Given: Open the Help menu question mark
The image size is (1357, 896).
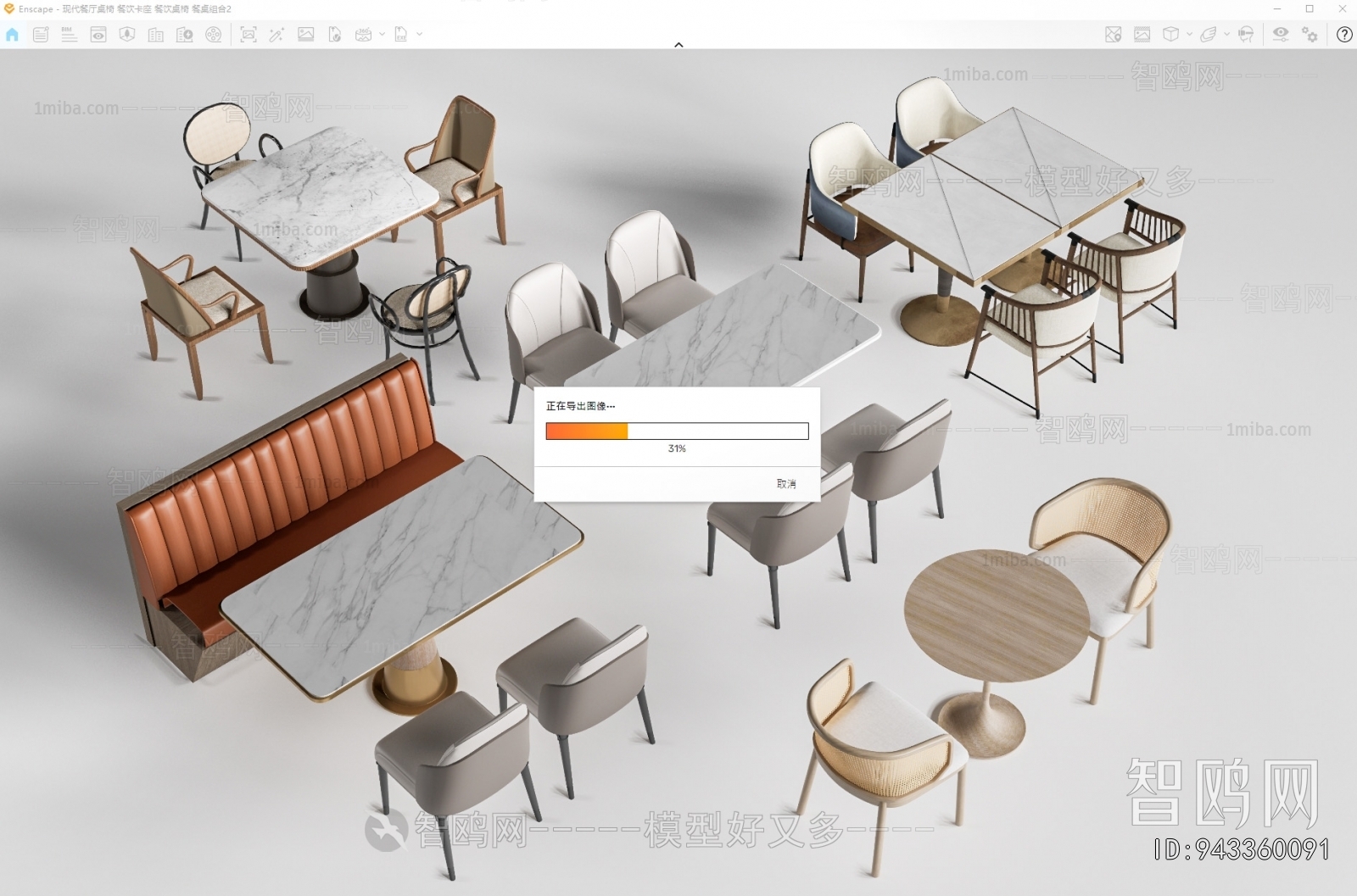Looking at the screenshot, I should coord(1344,36).
